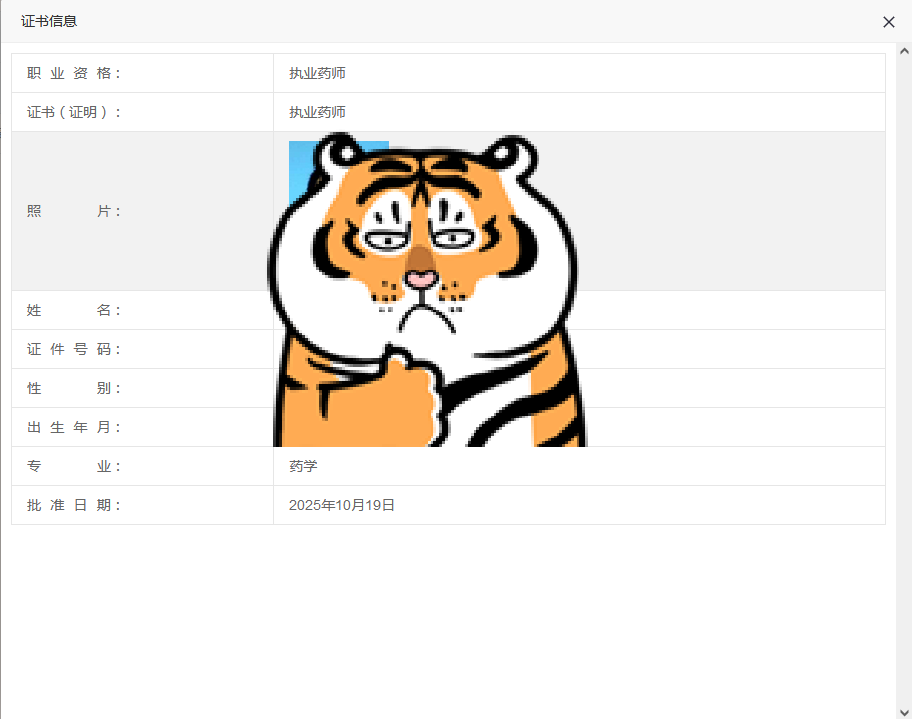The image size is (912, 719).
Task: Click the 出生年月 label
Action: coord(74,427)
